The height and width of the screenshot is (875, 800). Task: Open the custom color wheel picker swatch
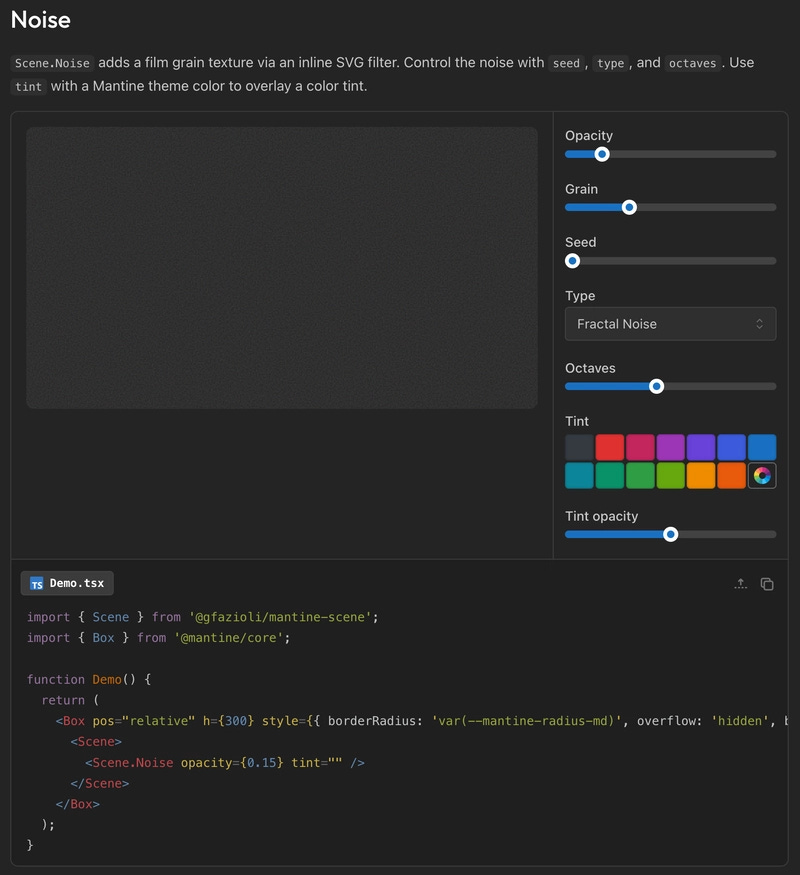coord(762,475)
